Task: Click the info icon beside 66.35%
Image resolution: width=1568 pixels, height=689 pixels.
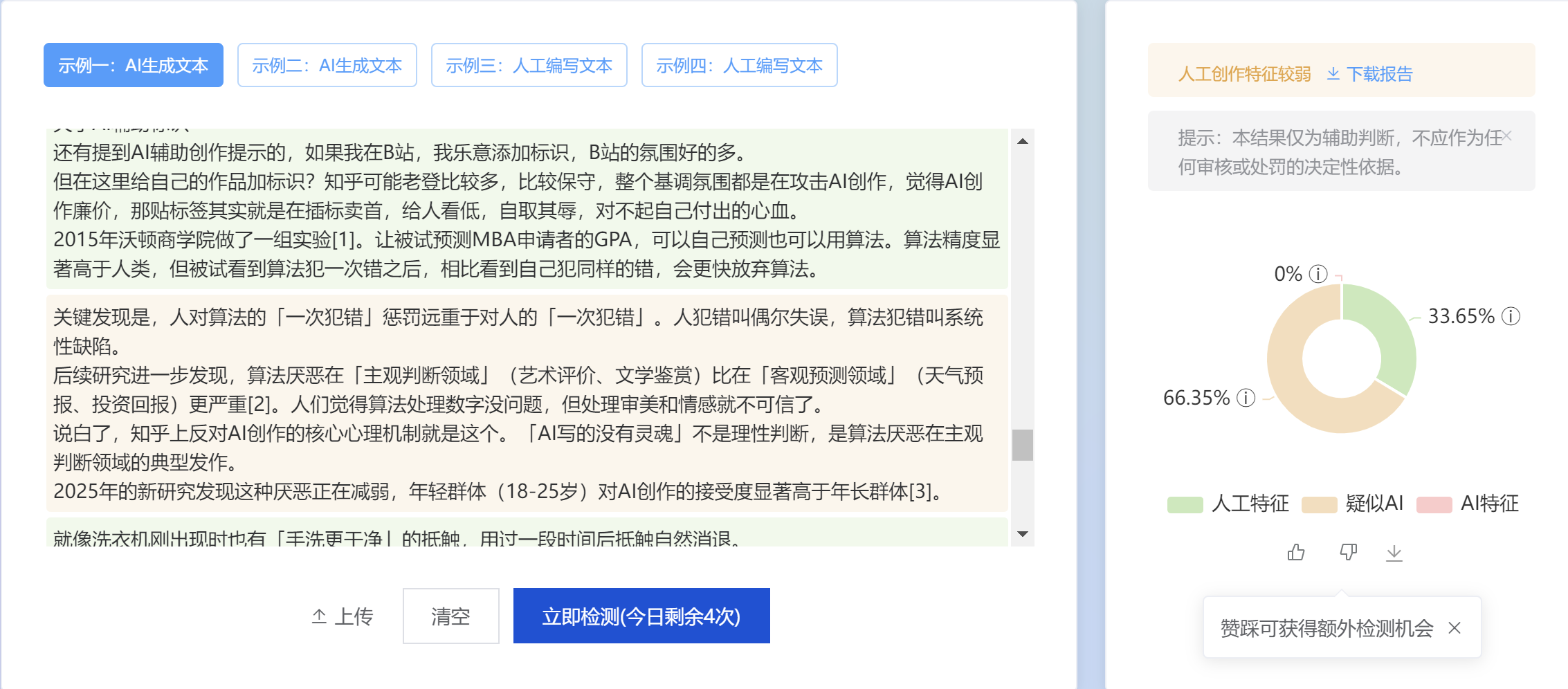Action: click(1246, 398)
